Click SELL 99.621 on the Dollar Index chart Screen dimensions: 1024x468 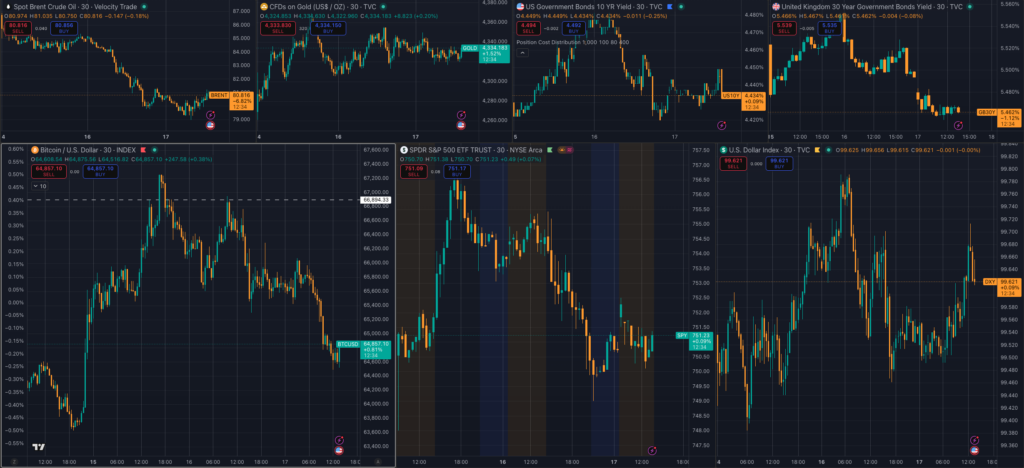[733, 164]
